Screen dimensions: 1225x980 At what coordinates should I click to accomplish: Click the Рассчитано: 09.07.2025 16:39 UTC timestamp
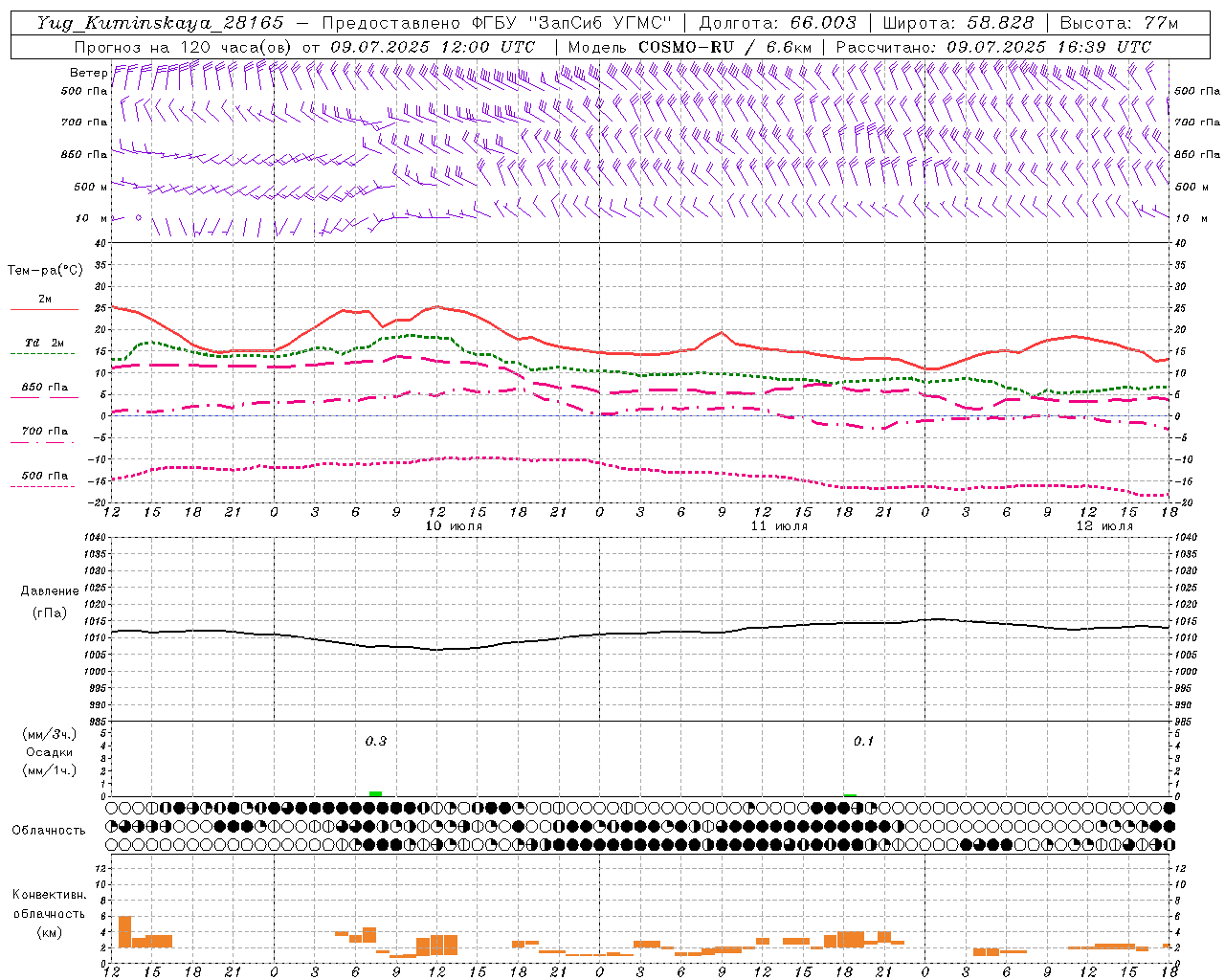(993, 47)
